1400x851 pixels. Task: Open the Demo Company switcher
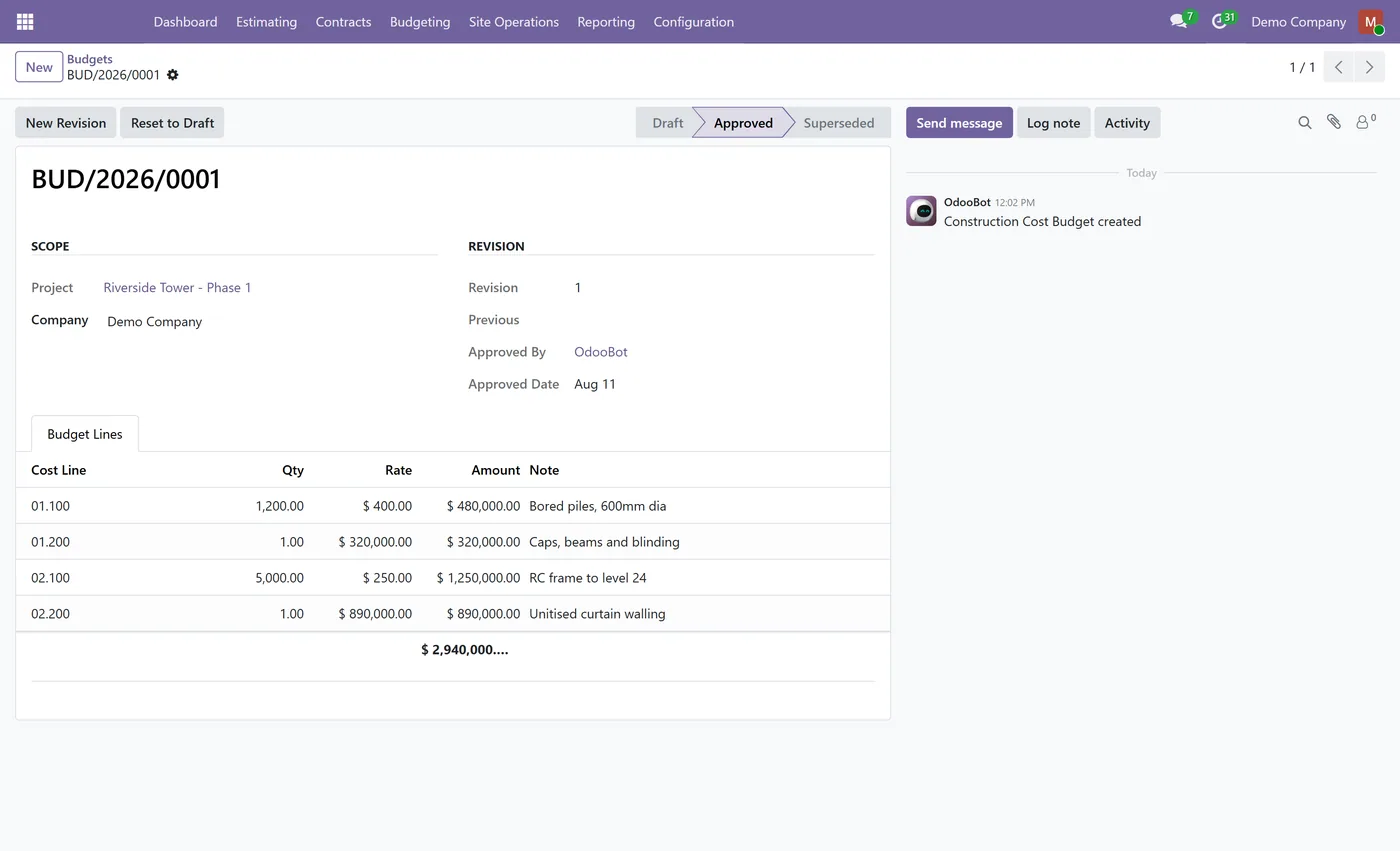click(1298, 22)
